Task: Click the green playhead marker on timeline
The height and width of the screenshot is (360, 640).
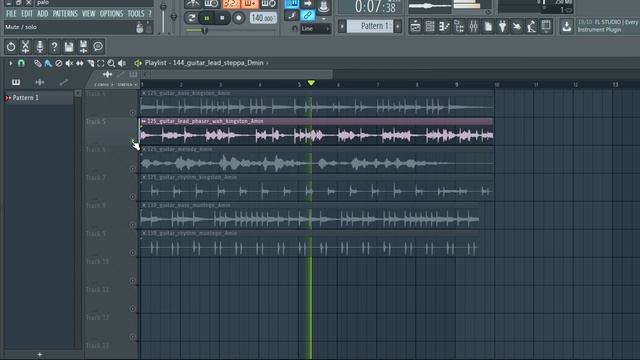Action: click(311, 83)
